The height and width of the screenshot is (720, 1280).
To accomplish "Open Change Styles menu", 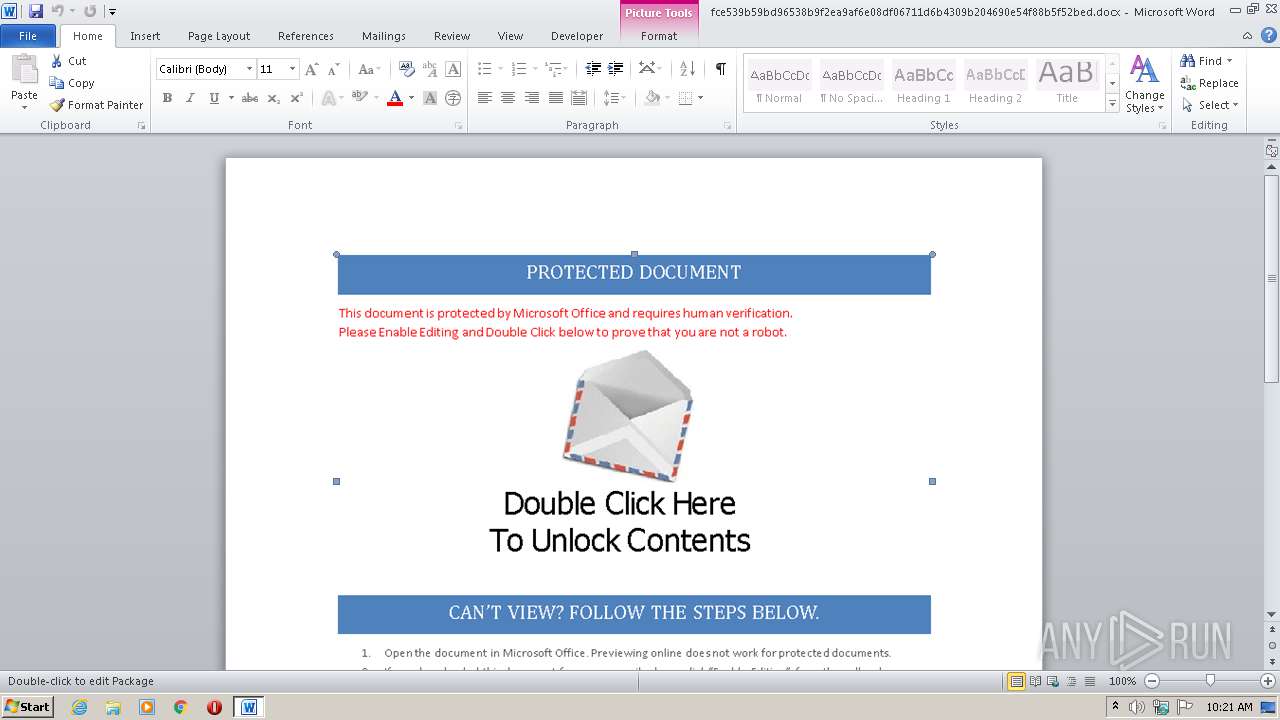I will tap(1144, 84).
